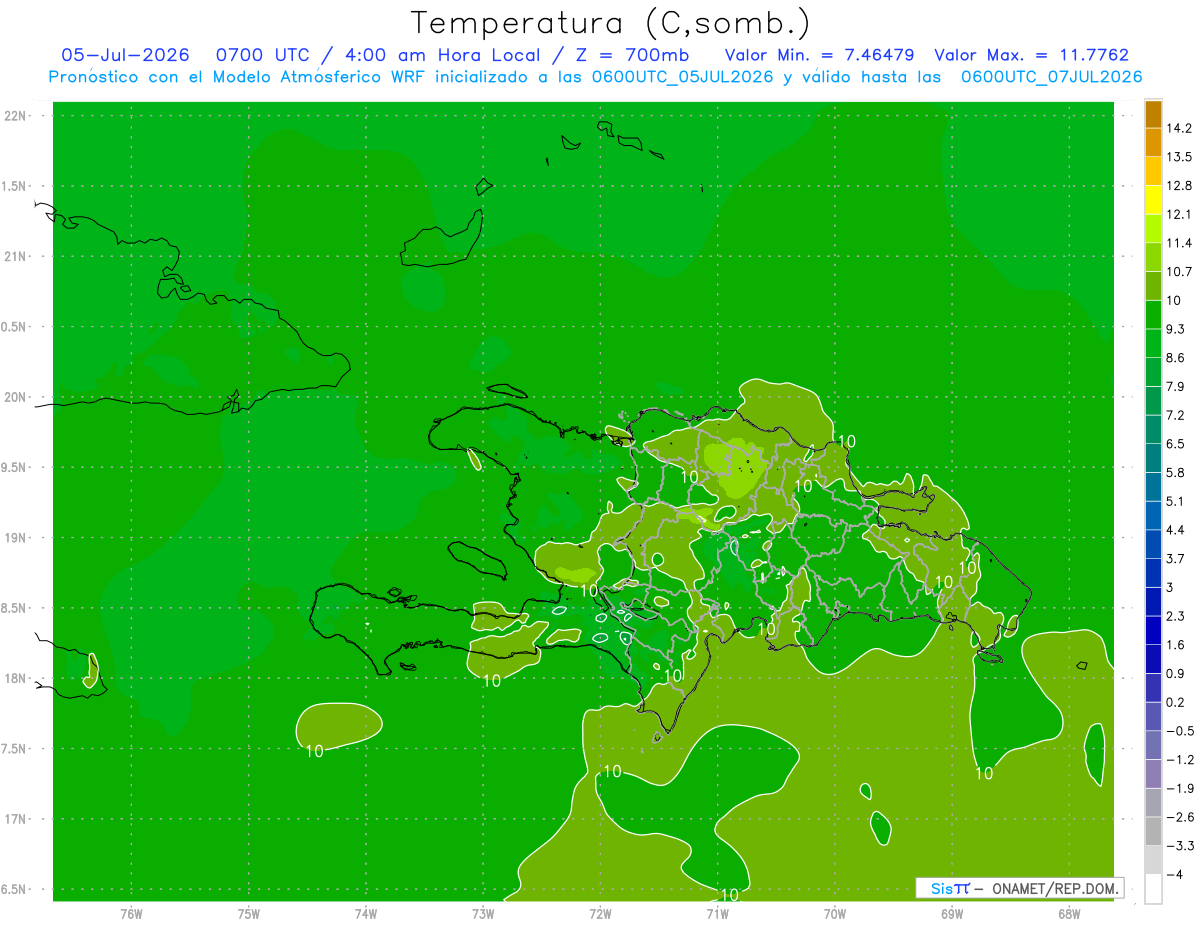Select the pressure level text "Z = 700mb"
1200x927 pixels.
(632, 55)
